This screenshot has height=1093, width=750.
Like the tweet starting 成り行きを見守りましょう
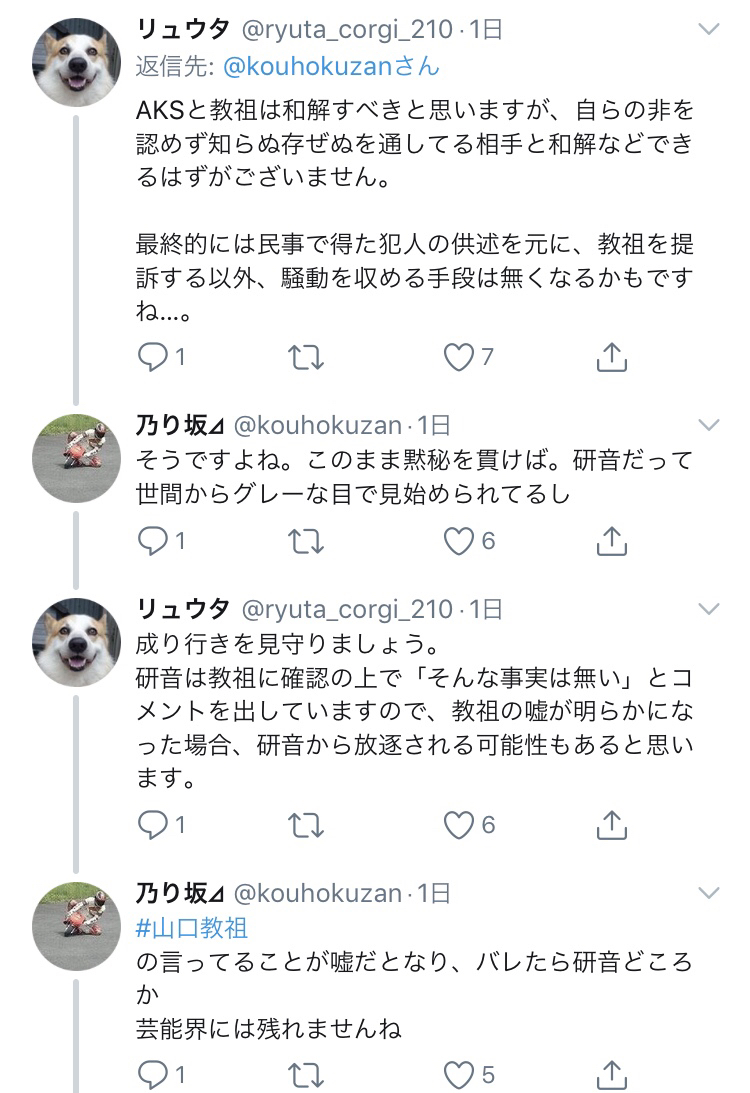point(459,825)
